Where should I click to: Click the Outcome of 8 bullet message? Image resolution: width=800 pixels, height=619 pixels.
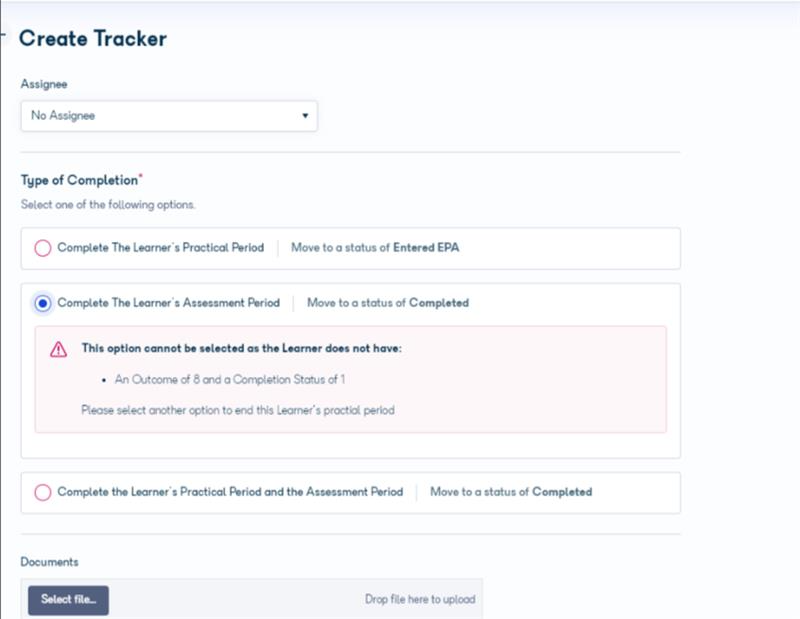230,379
